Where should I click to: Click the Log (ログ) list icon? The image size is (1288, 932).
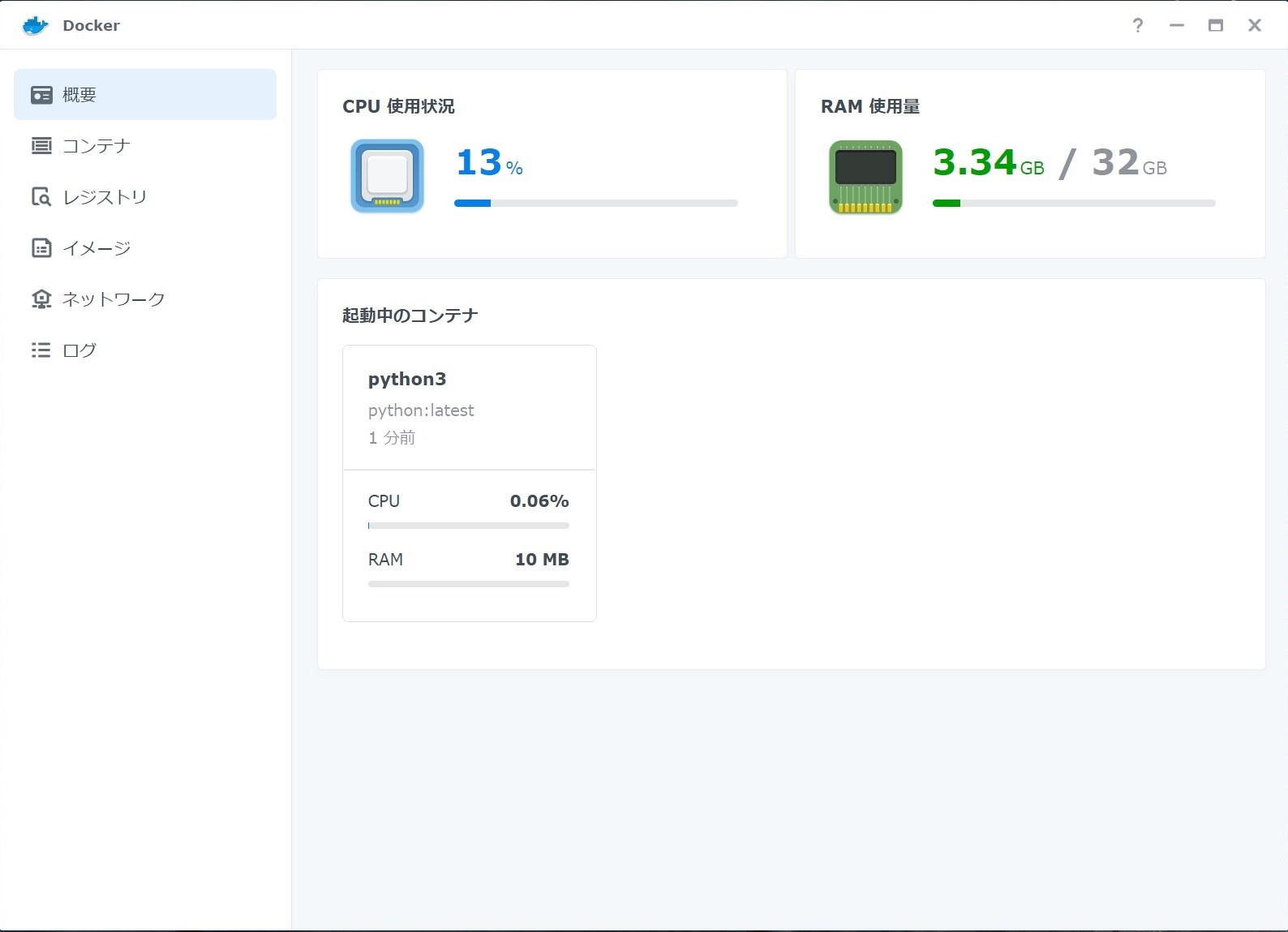(41, 350)
